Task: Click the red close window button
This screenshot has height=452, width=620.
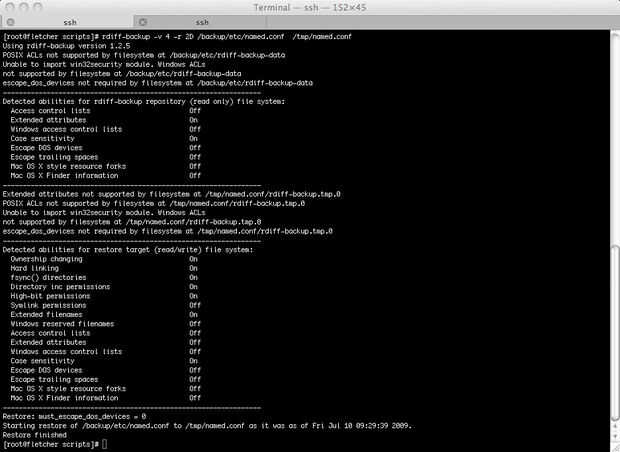Action: click(x=10, y=7)
